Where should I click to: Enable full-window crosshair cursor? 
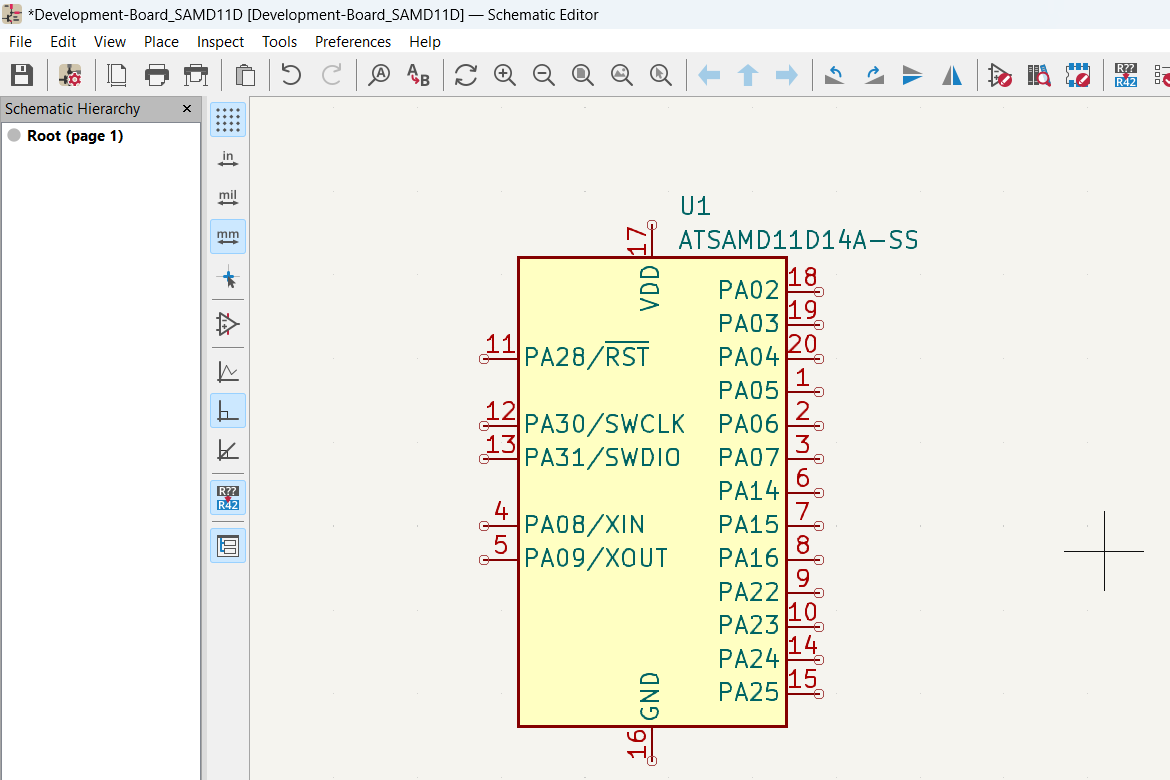[x=227, y=275]
